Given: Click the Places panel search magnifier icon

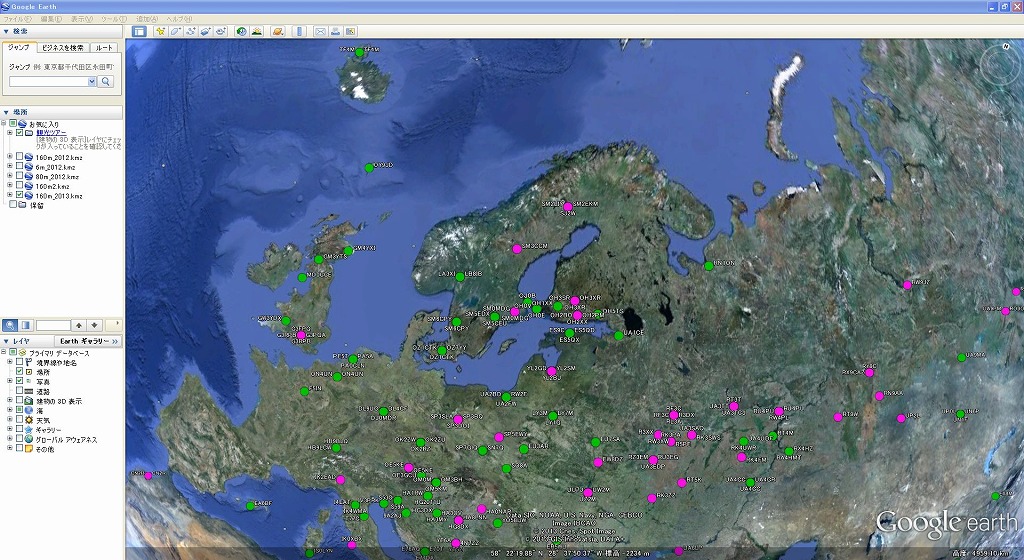Looking at the screenshot, I should [10, 325].
